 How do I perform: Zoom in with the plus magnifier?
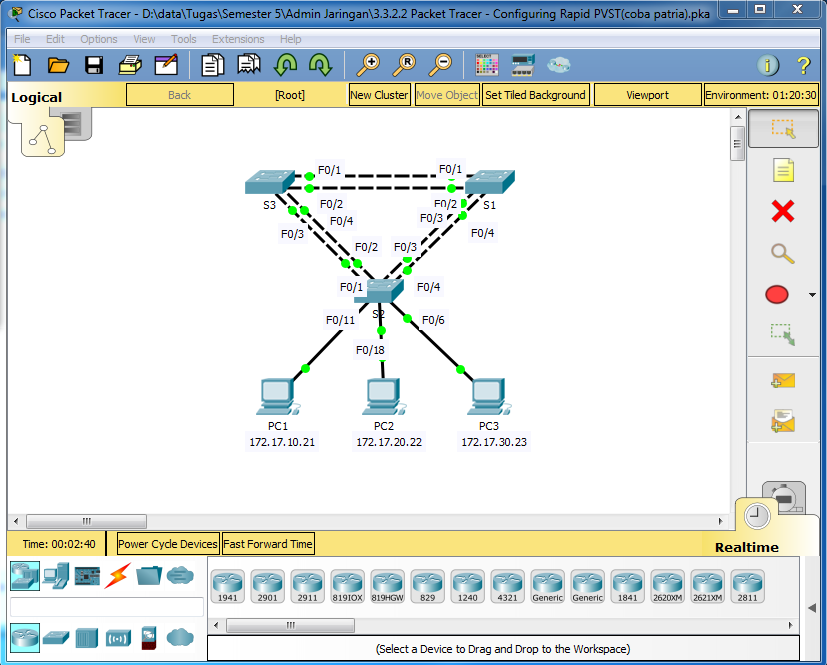point(368,65)
